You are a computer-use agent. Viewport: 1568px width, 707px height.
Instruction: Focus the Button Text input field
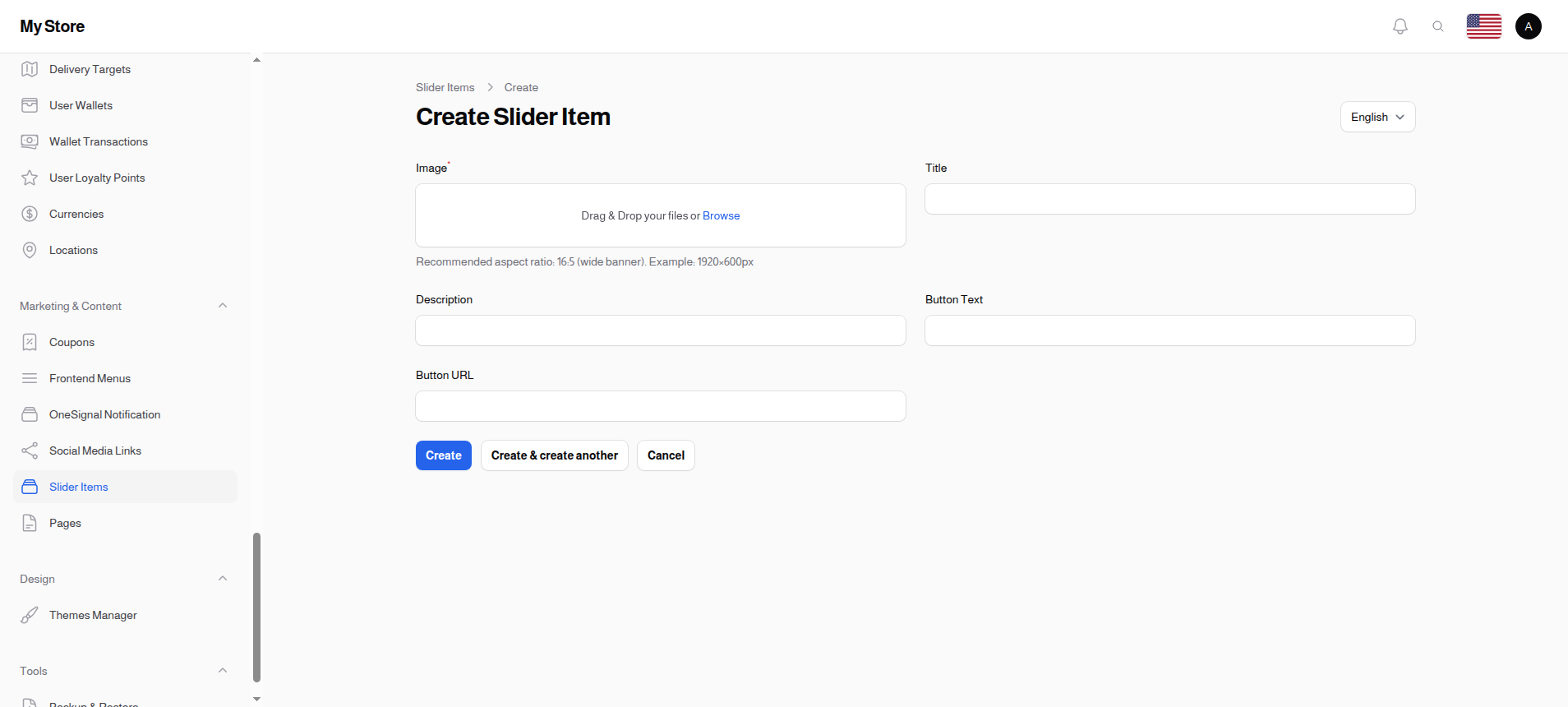point(1170,330)
